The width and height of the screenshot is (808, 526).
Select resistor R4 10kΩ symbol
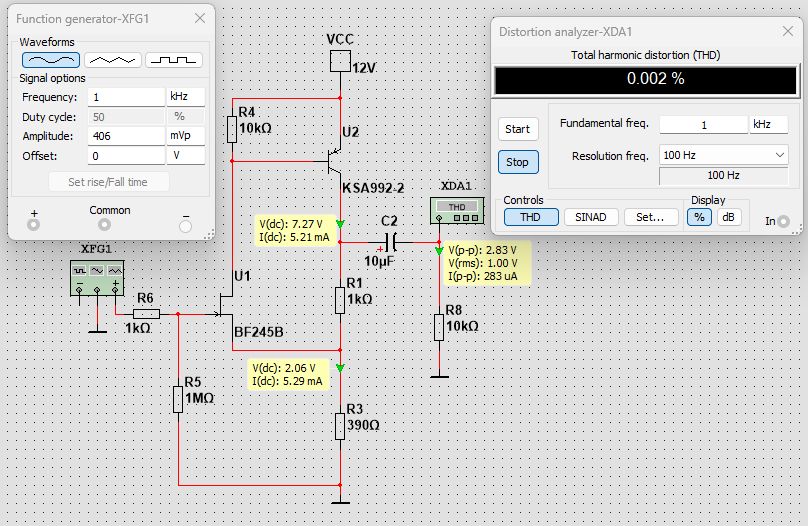[x=232, y=129]
